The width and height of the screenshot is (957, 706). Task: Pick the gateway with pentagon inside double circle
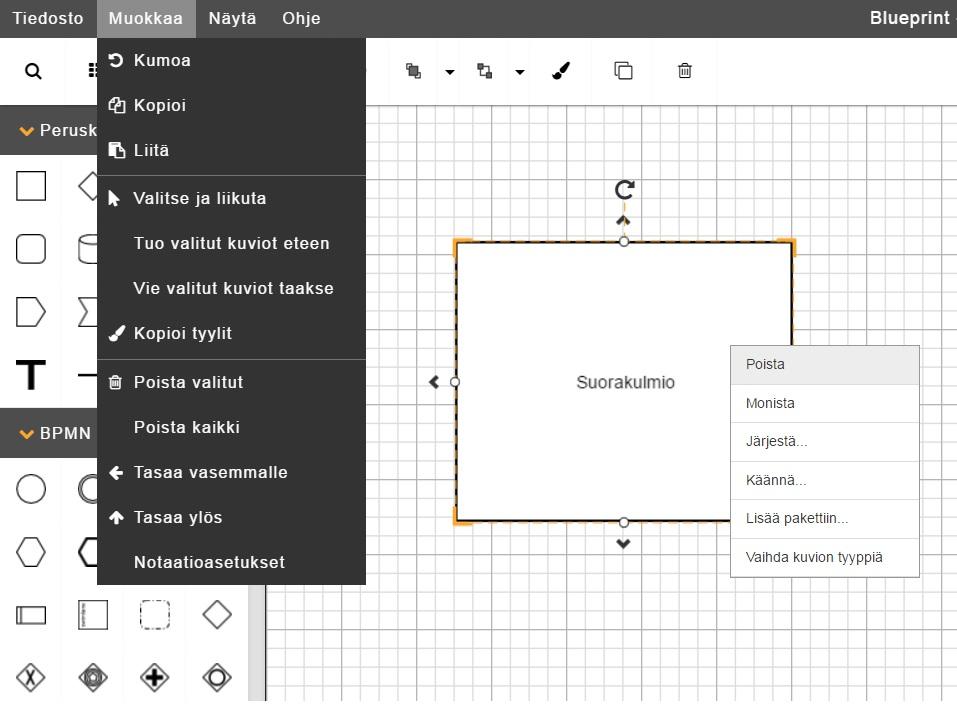93,677
